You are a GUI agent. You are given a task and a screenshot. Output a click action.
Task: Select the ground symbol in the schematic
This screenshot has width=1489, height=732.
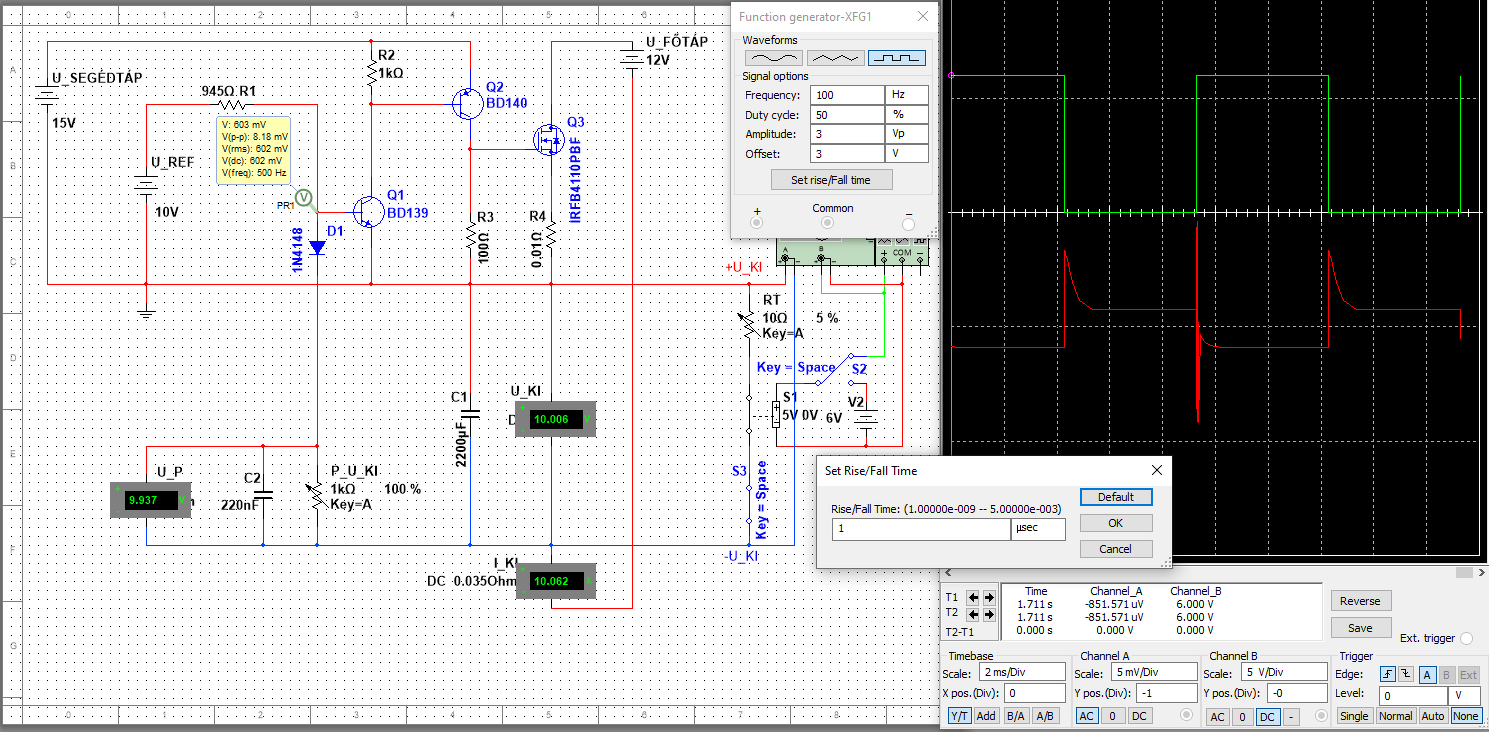[x=147, y=310]
